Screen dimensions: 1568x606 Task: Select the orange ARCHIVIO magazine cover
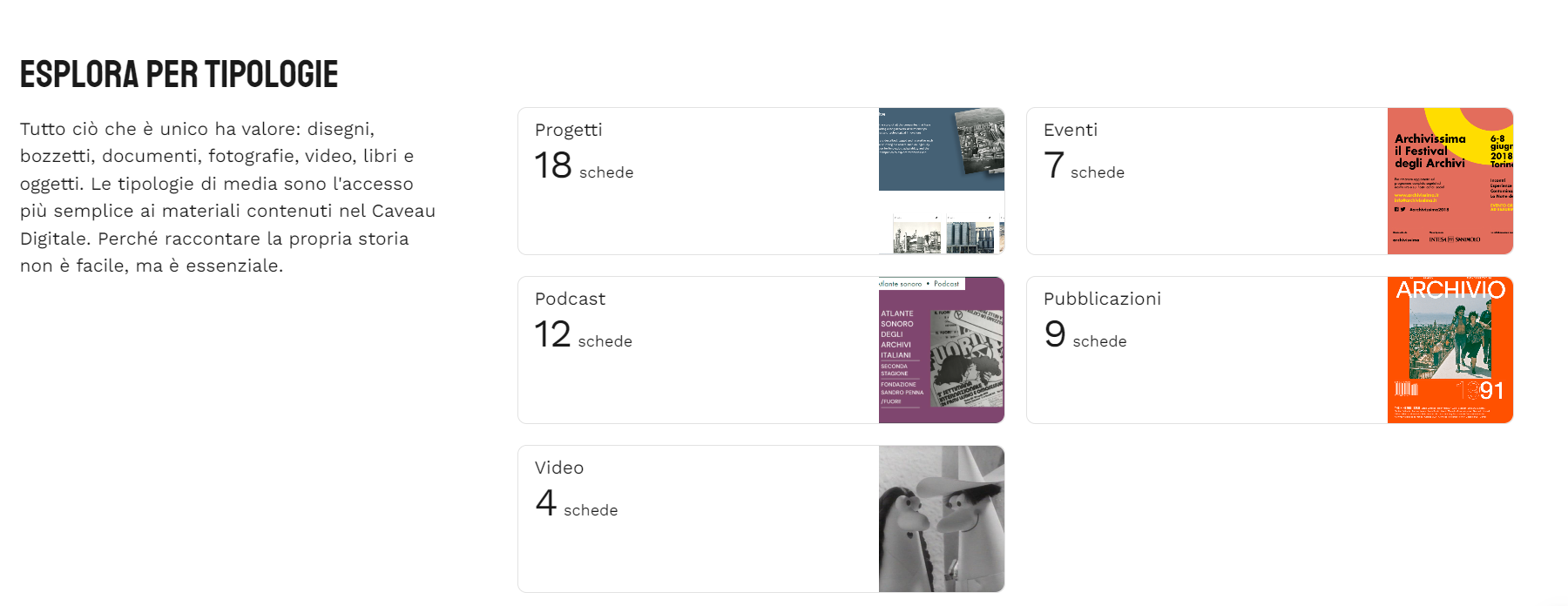point(1450,350)
